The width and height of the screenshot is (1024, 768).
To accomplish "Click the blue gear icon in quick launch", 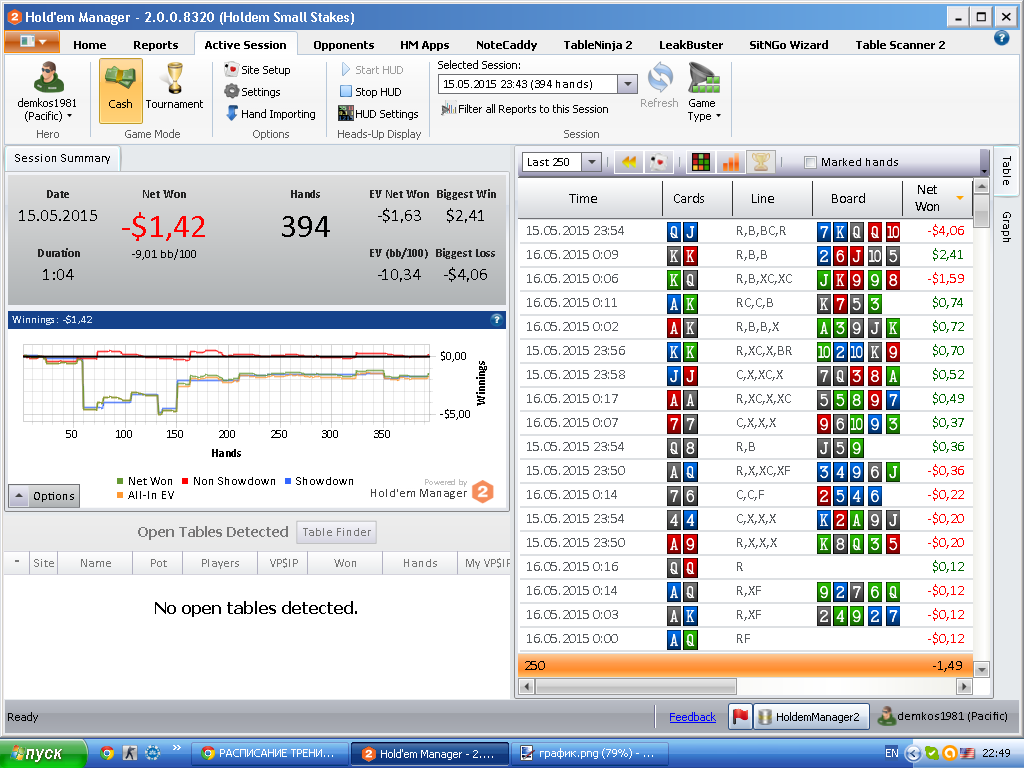I will click(x=153, y=753).
